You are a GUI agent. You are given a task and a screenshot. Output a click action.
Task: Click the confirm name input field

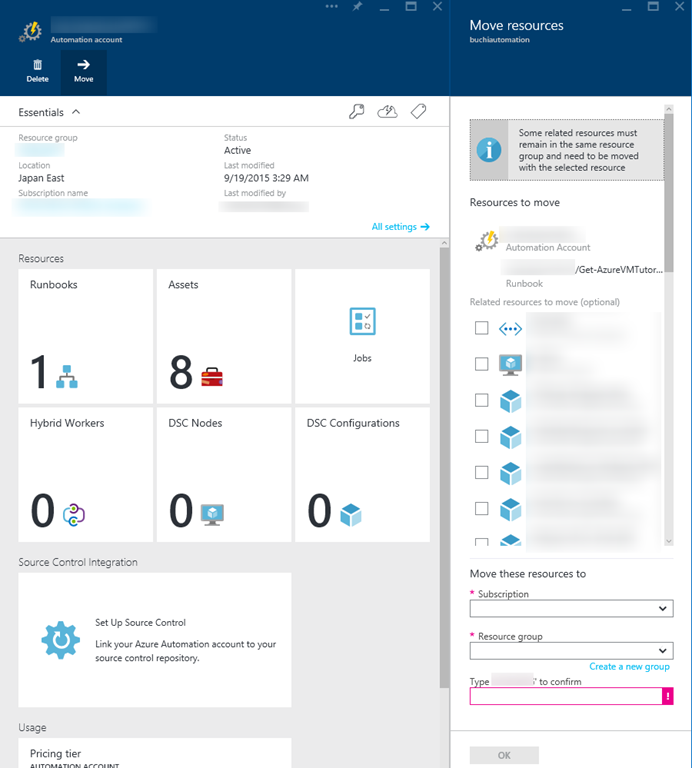tap(566, 696)
